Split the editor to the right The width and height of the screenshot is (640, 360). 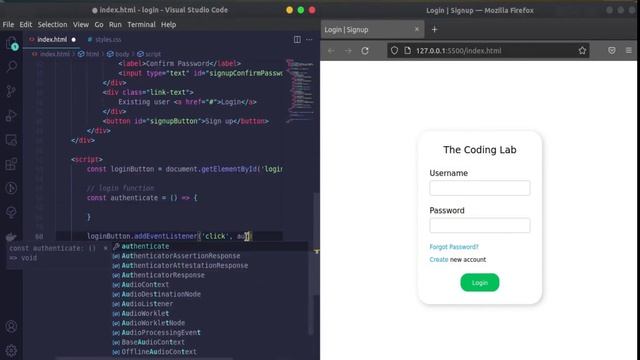pos(297,40)
